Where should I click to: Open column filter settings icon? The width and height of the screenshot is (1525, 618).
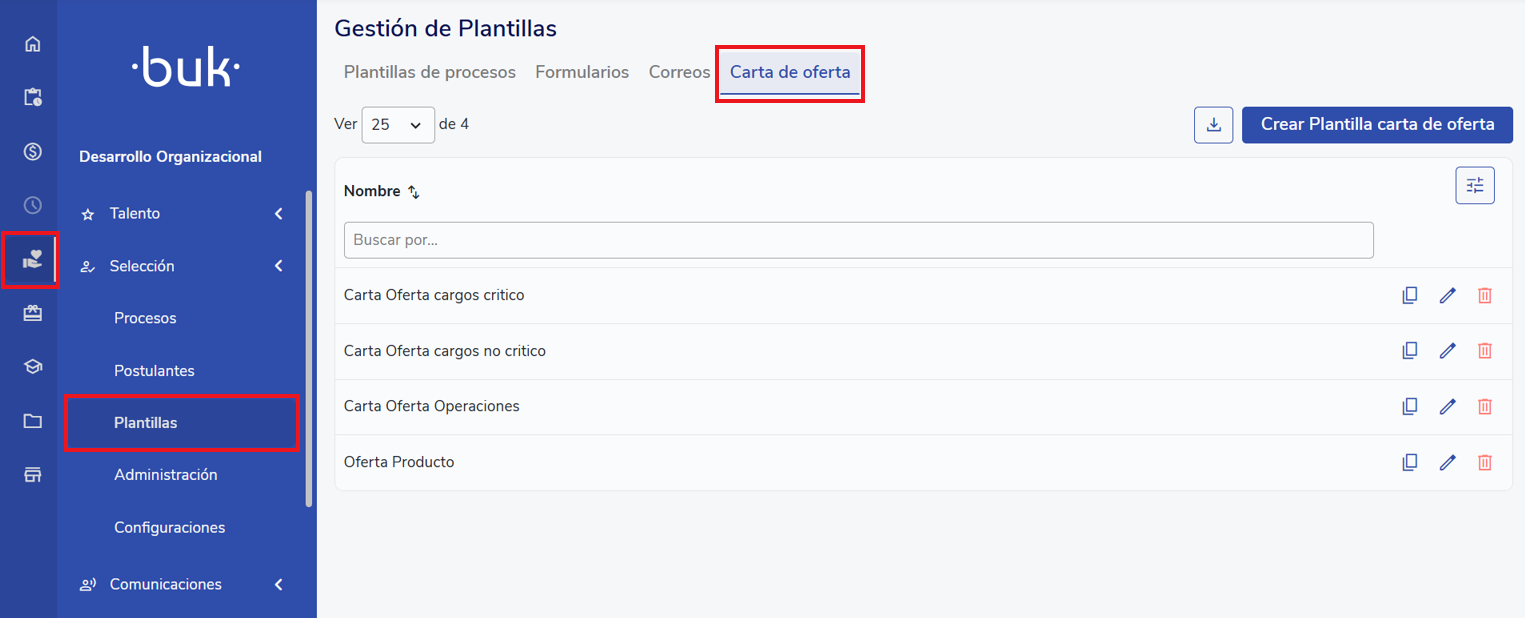[x=1474, y=185]
